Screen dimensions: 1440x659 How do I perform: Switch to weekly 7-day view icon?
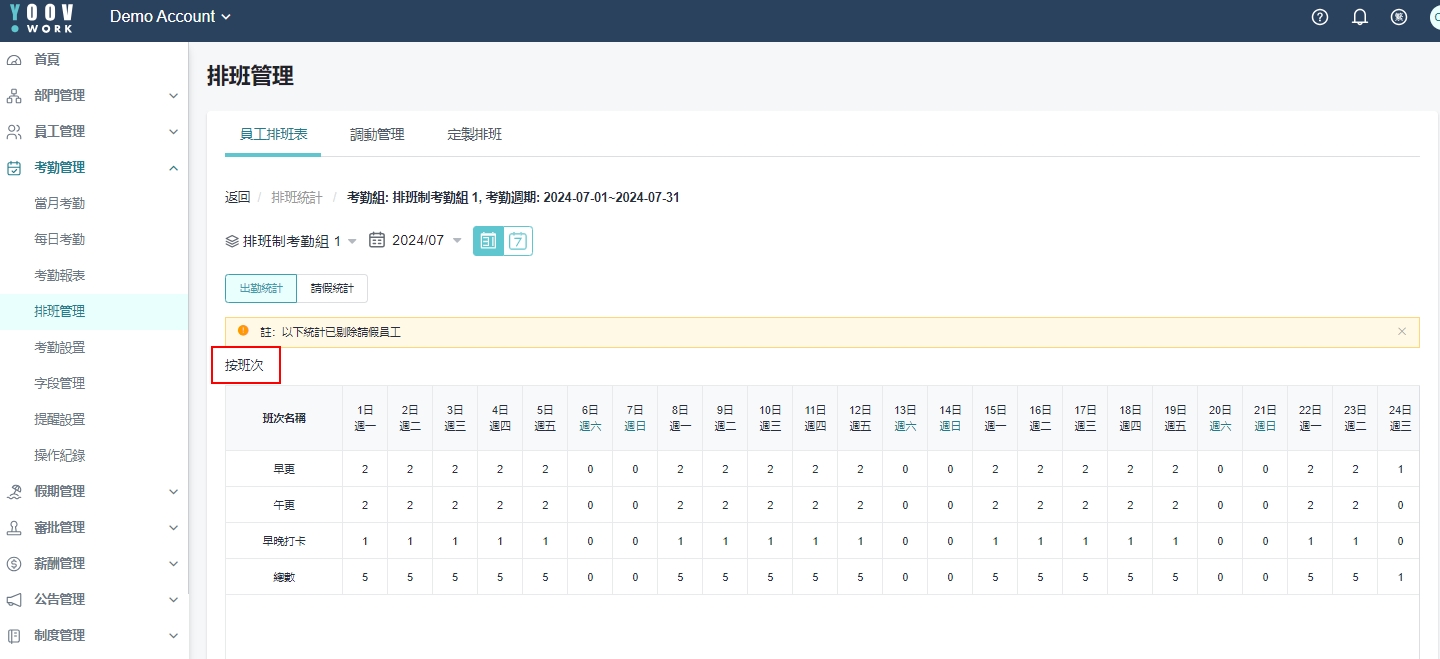point(518,241)
